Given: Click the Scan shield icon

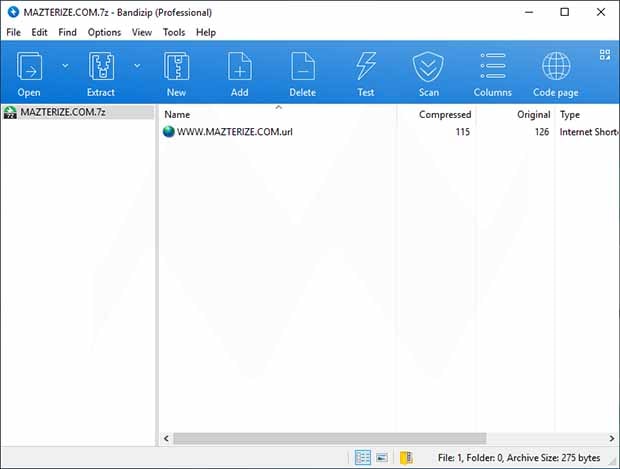Looking at the screenshot, I should coord(428,66).
